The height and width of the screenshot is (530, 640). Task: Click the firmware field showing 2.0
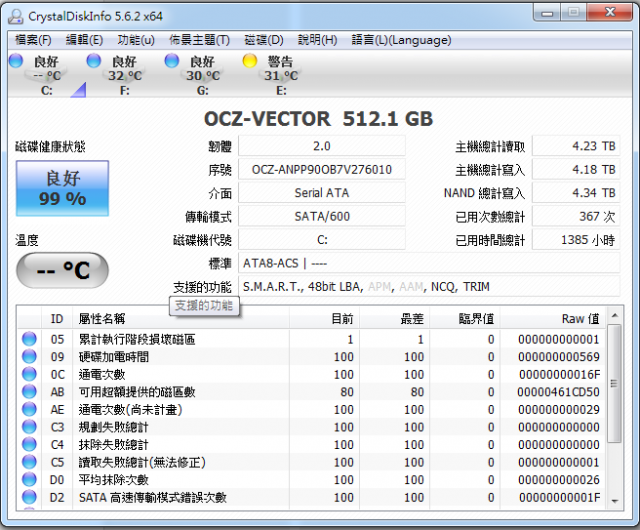pyautogui.click(x=322, y=146)
